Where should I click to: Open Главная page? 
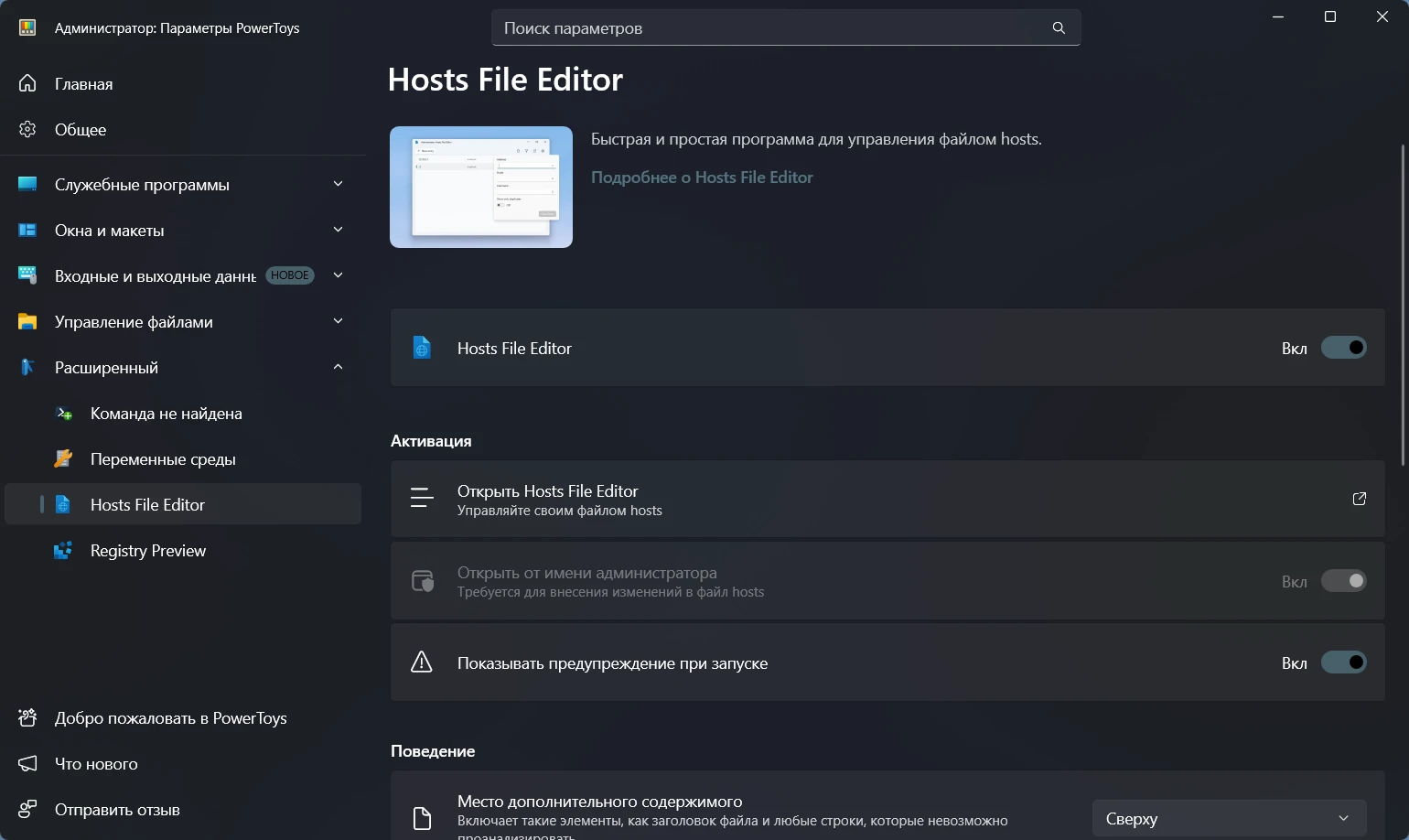tap(183, 83)
